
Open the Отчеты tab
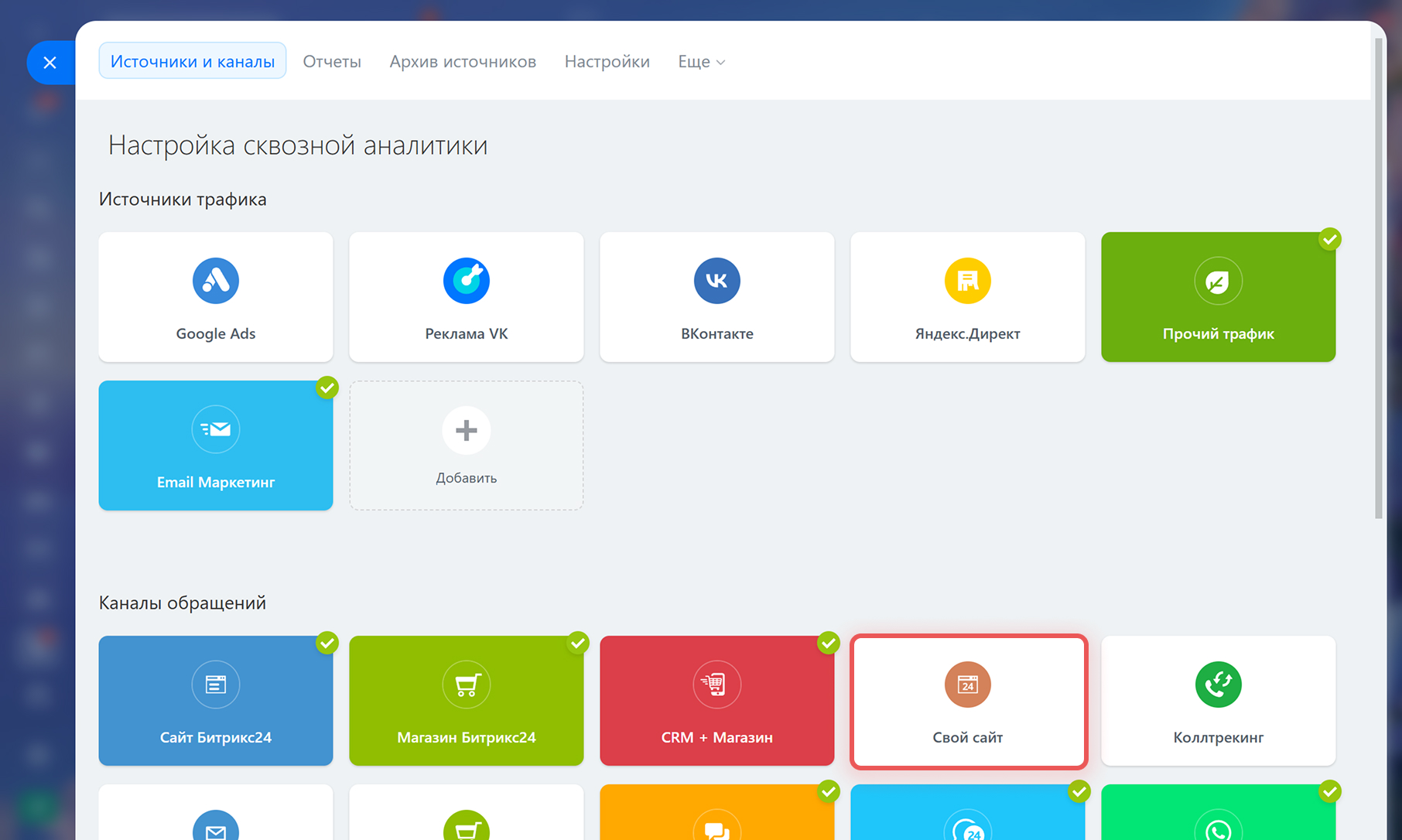332,62
